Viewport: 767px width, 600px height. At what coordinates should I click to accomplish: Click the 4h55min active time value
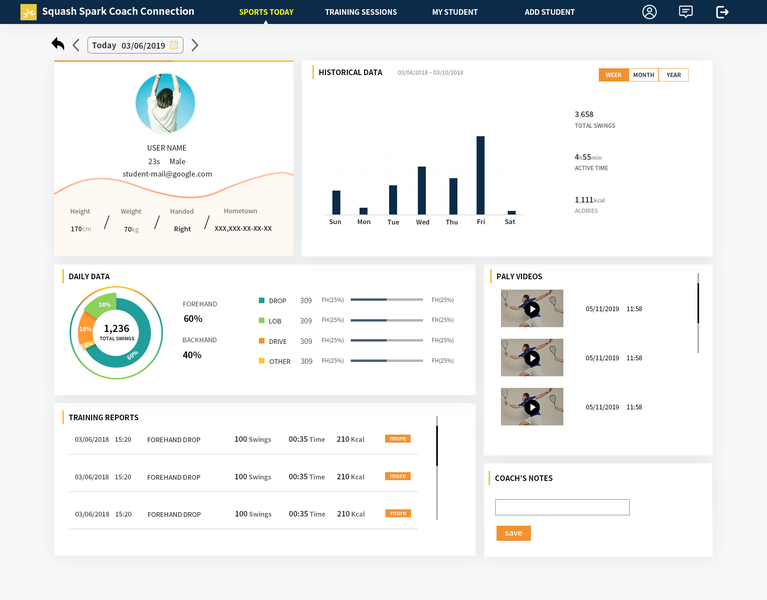[588, 157]
